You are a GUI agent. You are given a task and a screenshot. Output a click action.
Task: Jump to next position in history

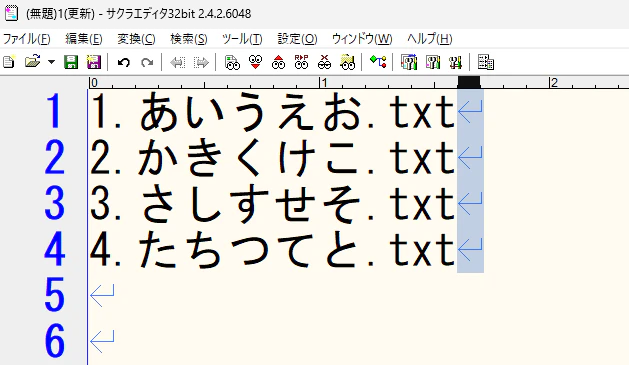201,62
